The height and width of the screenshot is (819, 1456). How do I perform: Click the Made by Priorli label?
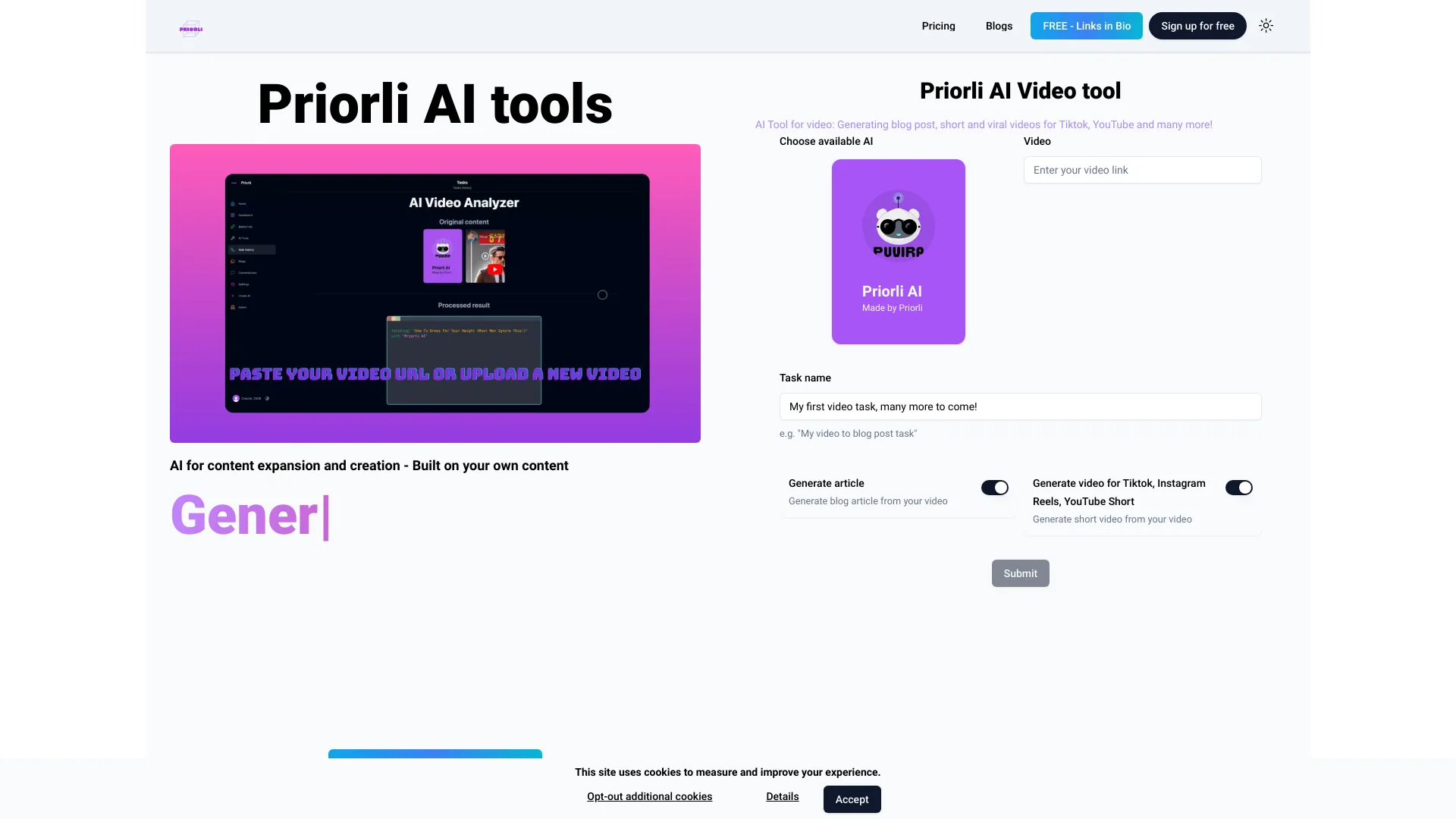(892, 308)
